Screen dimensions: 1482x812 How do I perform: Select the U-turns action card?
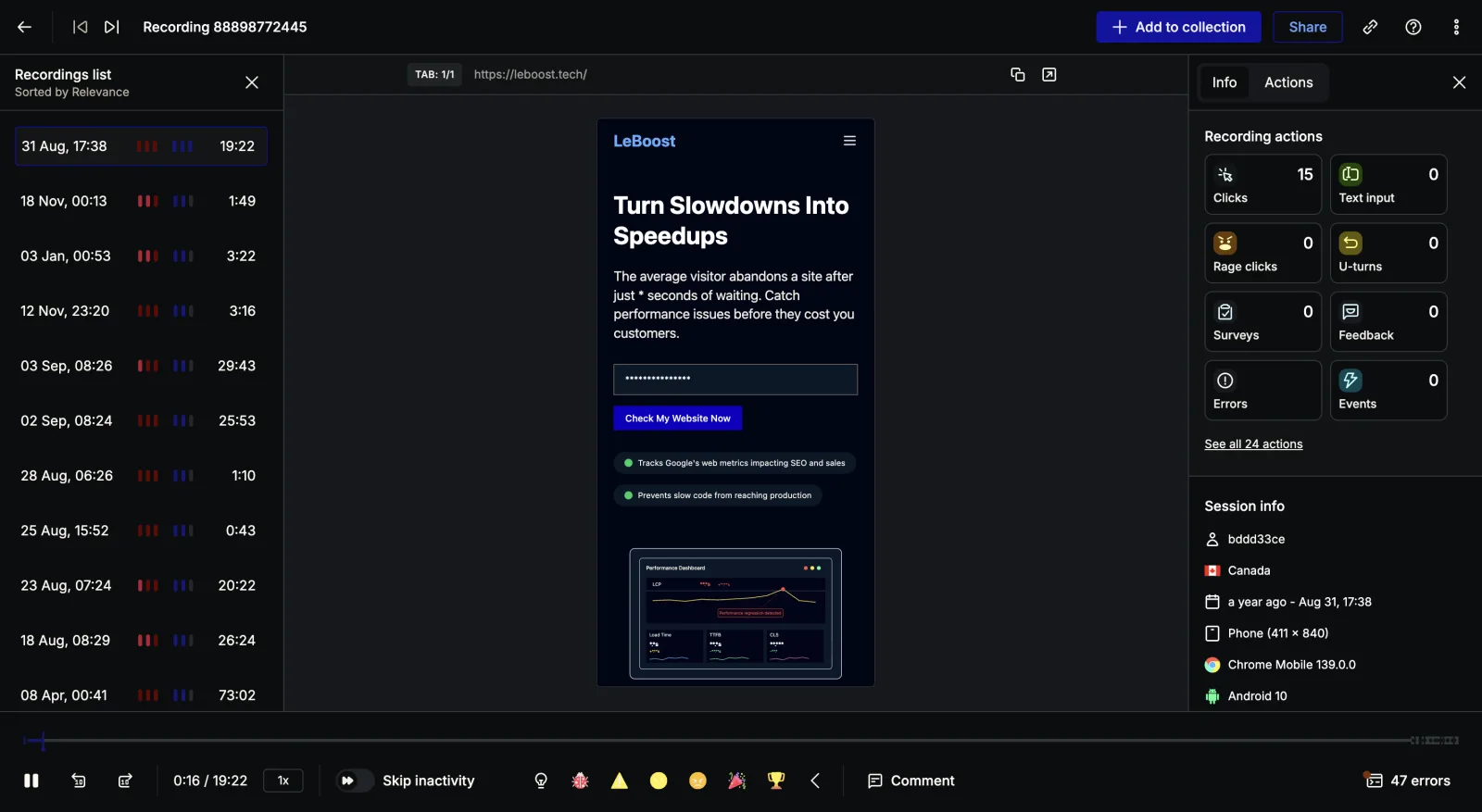click(x=1388, y=253)
